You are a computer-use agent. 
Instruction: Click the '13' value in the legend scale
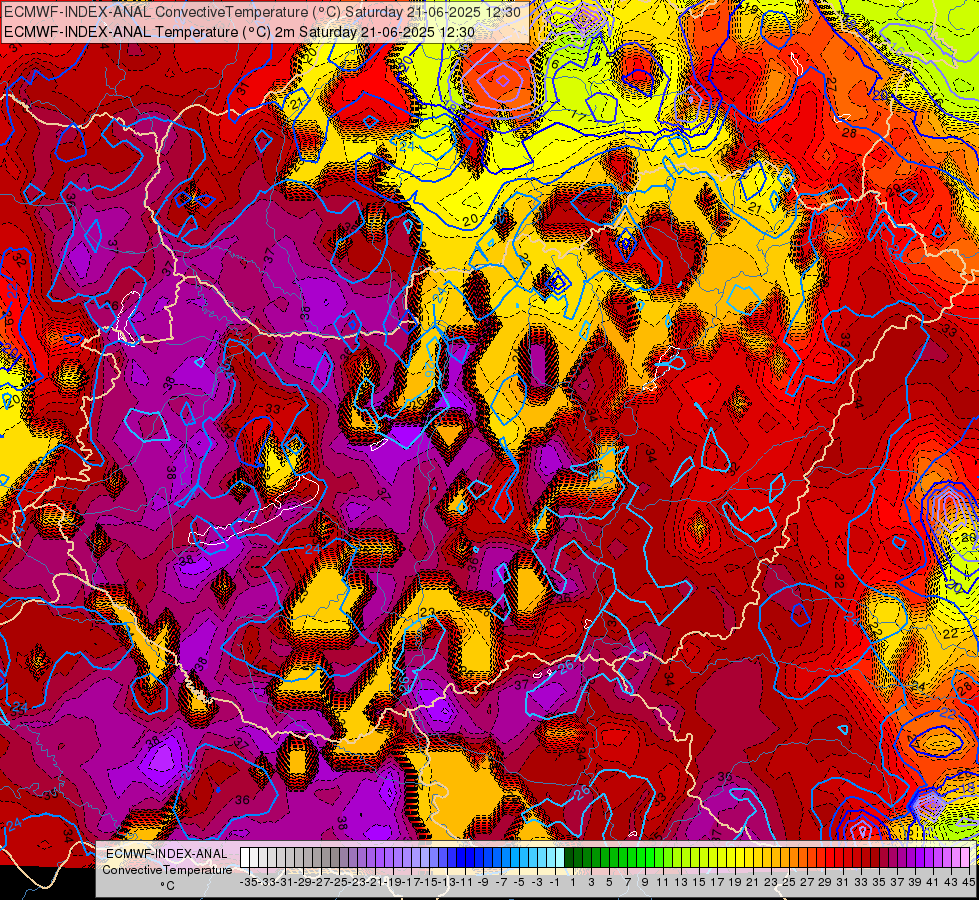pyautogui.click(x=681, y=883)
